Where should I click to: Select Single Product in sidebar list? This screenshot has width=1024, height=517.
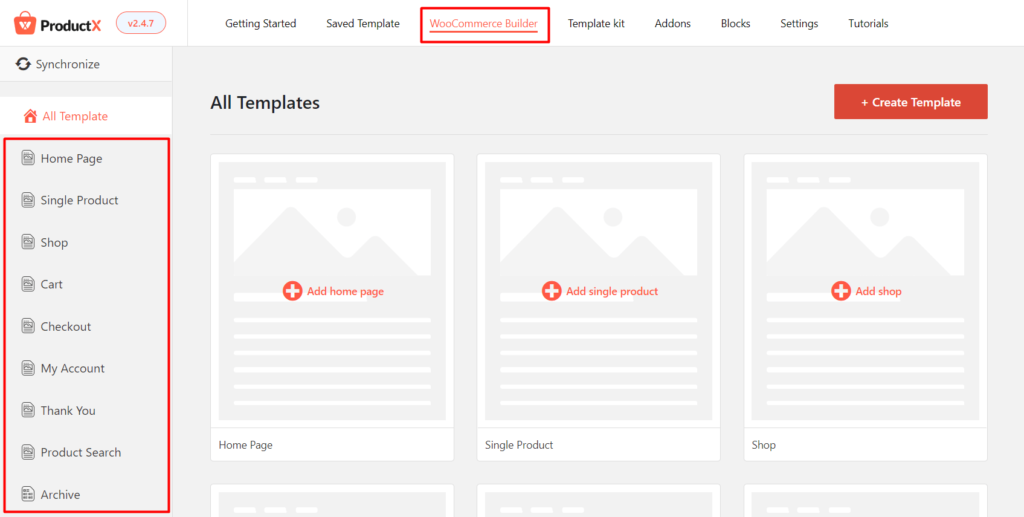pyautogui.click(x=79, y=200)
